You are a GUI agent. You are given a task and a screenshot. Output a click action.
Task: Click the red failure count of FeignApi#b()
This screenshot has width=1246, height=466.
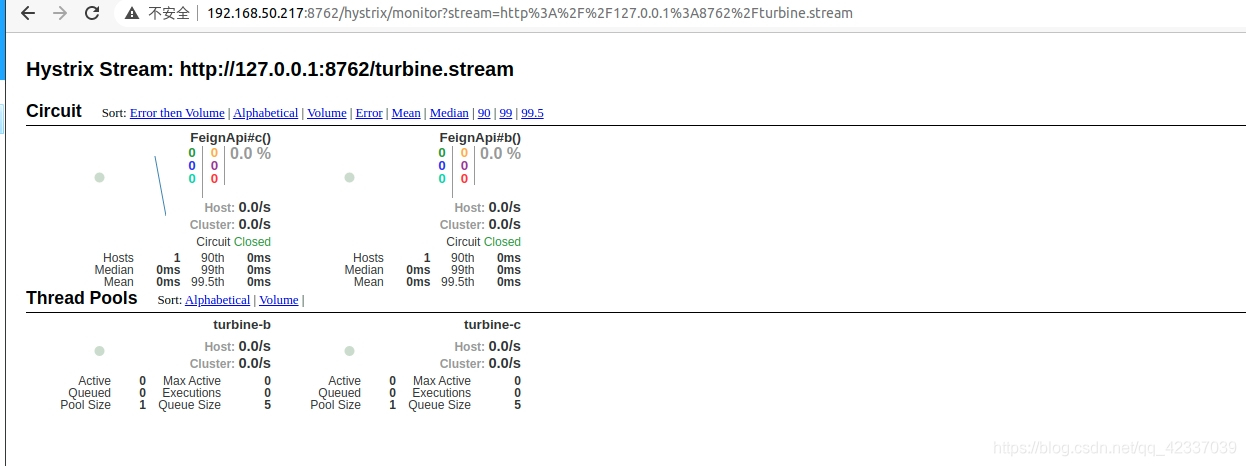tap(464, 179)
